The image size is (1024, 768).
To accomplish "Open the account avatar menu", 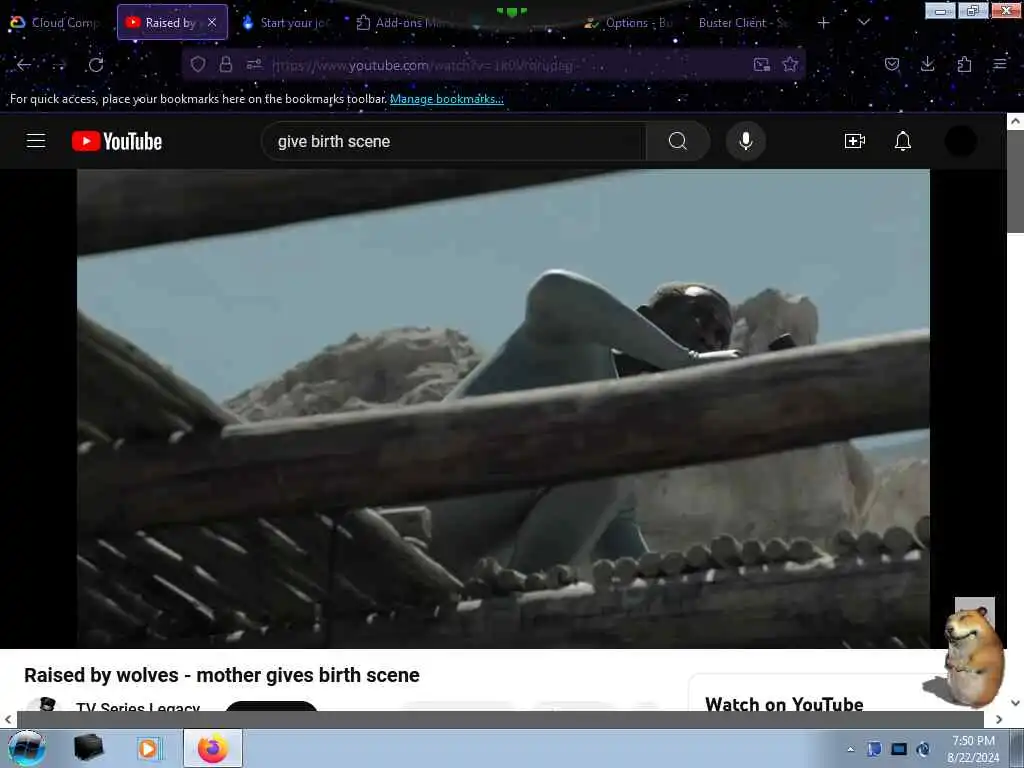I will pyautogui.click(x=961, y=141).
